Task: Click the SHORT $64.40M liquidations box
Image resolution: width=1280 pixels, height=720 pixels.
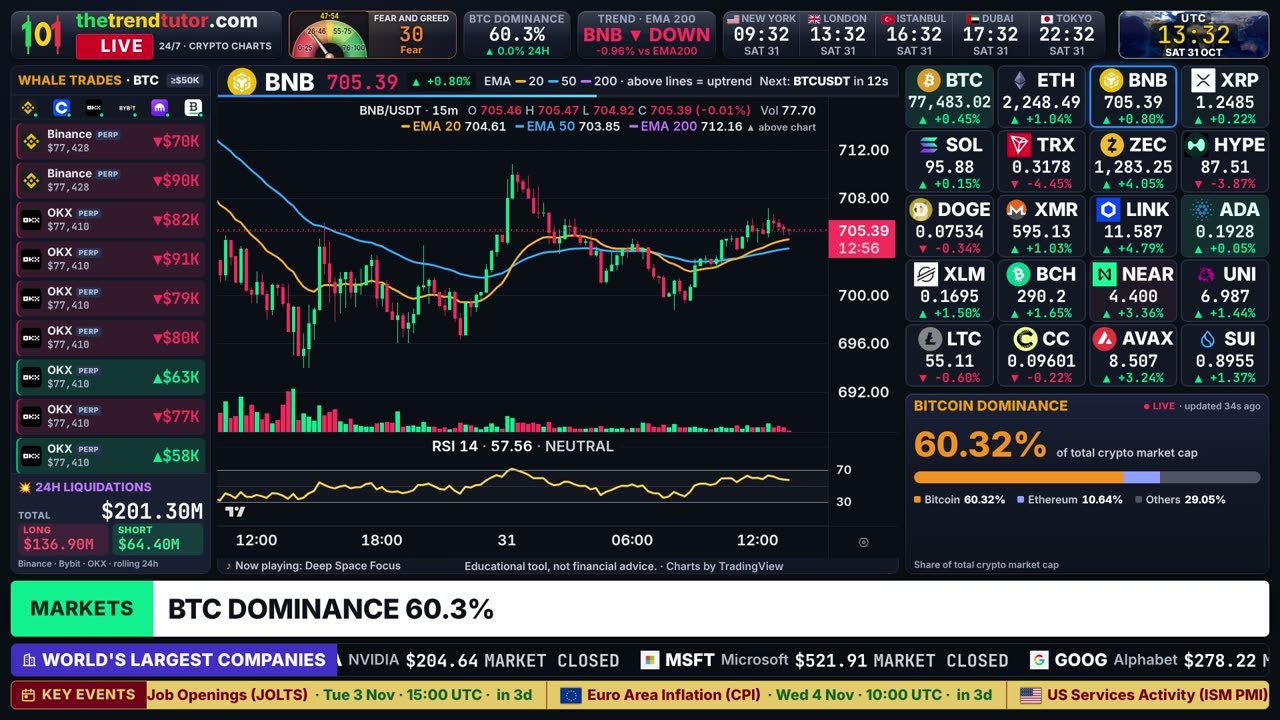Action: tap(158, 540)
